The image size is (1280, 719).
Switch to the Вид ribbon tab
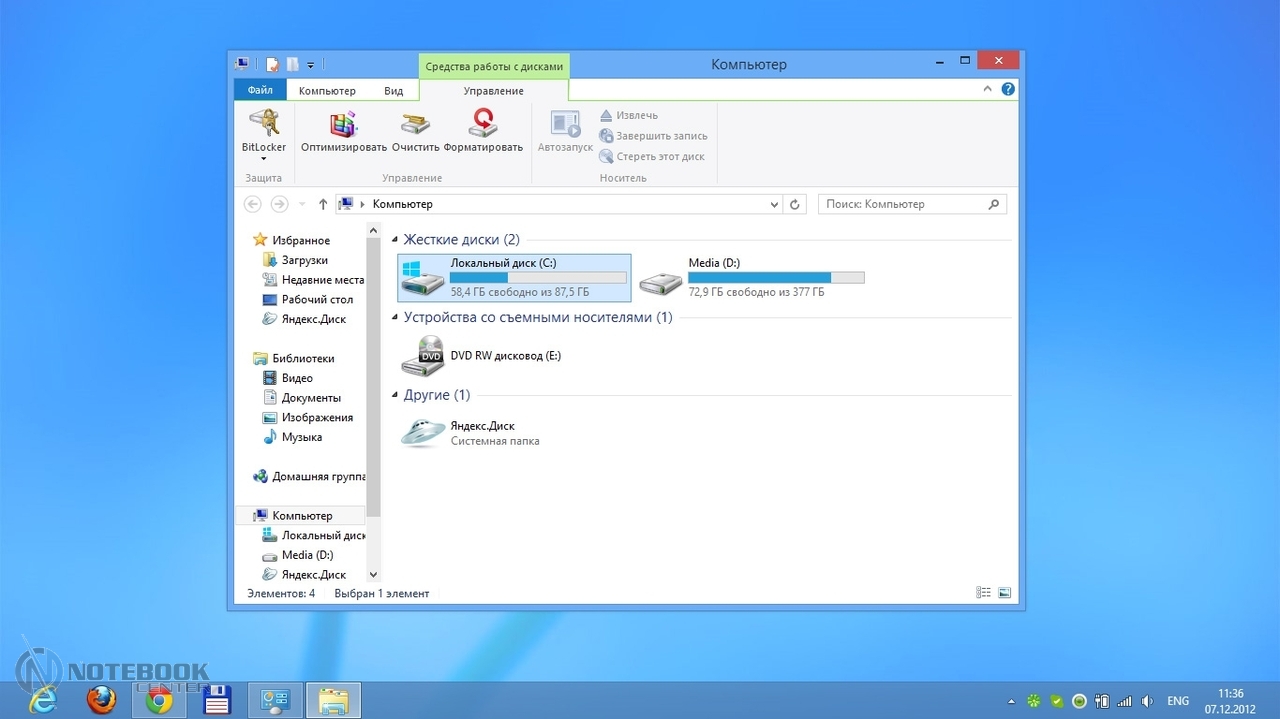(x=393, y=91)
